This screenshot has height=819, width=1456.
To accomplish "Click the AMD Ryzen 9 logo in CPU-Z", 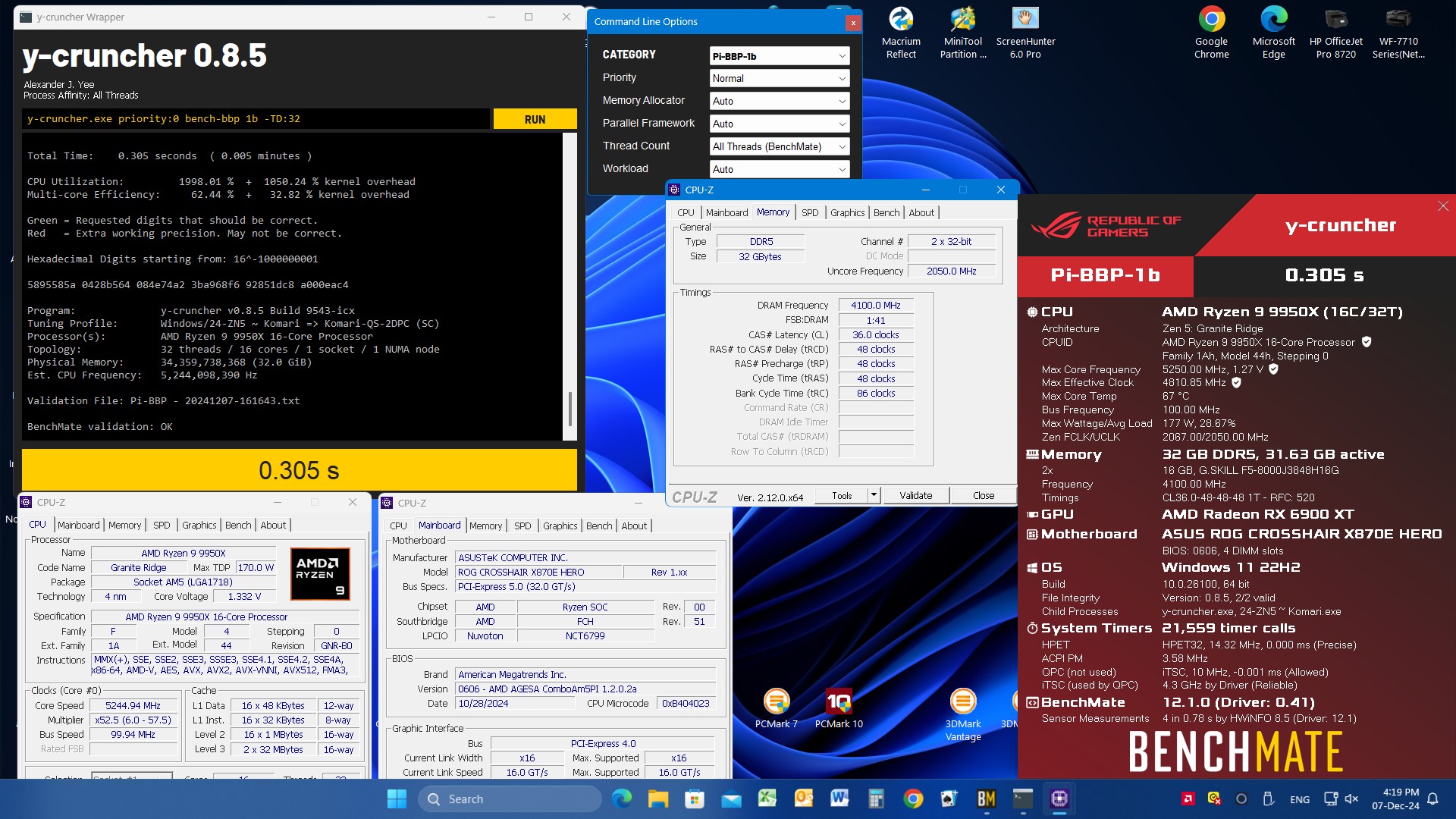I will (x=321, y=574).
